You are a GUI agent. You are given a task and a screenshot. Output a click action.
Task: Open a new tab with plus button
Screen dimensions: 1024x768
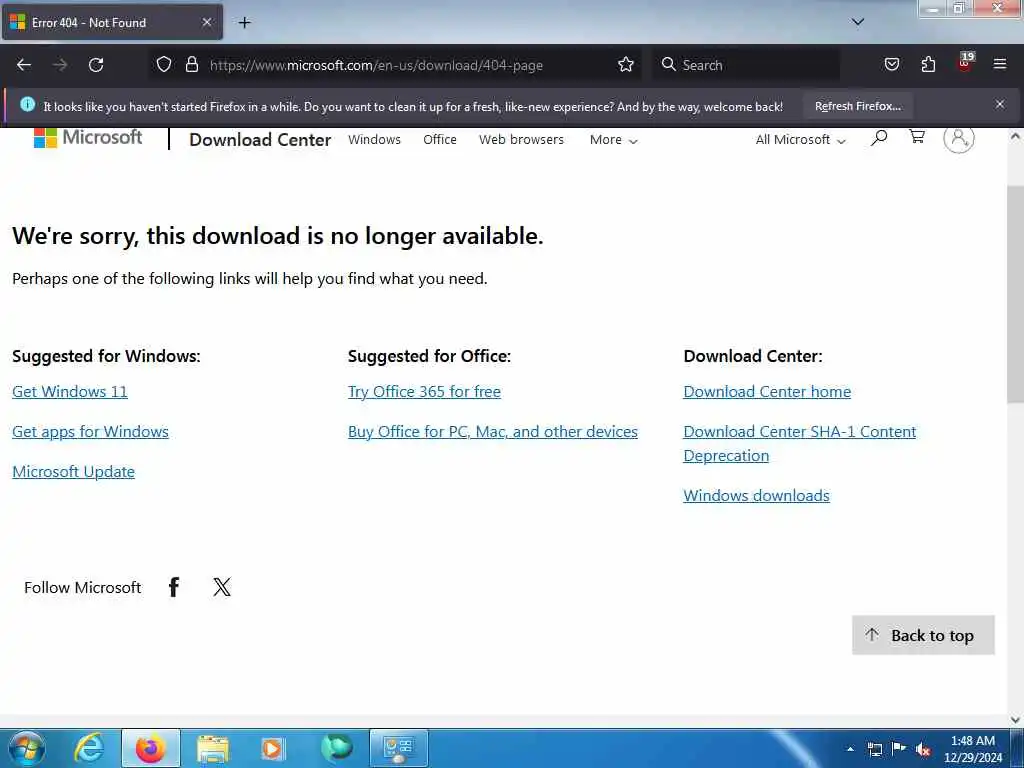click(x=244, y=23)
